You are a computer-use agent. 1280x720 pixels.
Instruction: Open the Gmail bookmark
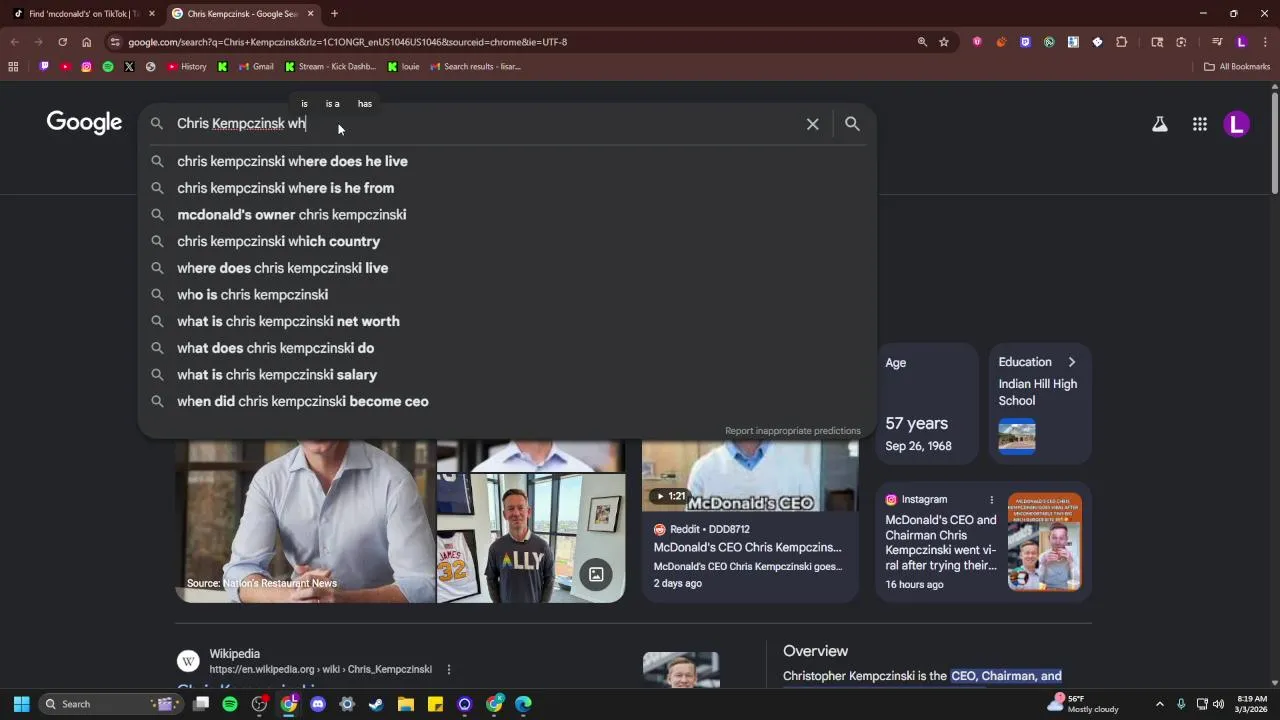coord(256,67)
